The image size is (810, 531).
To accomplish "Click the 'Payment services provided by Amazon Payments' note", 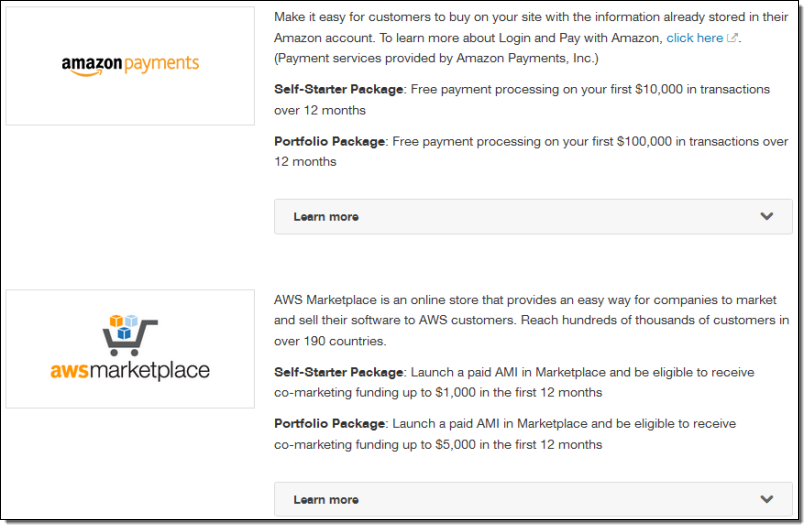I will click(436, 58).
